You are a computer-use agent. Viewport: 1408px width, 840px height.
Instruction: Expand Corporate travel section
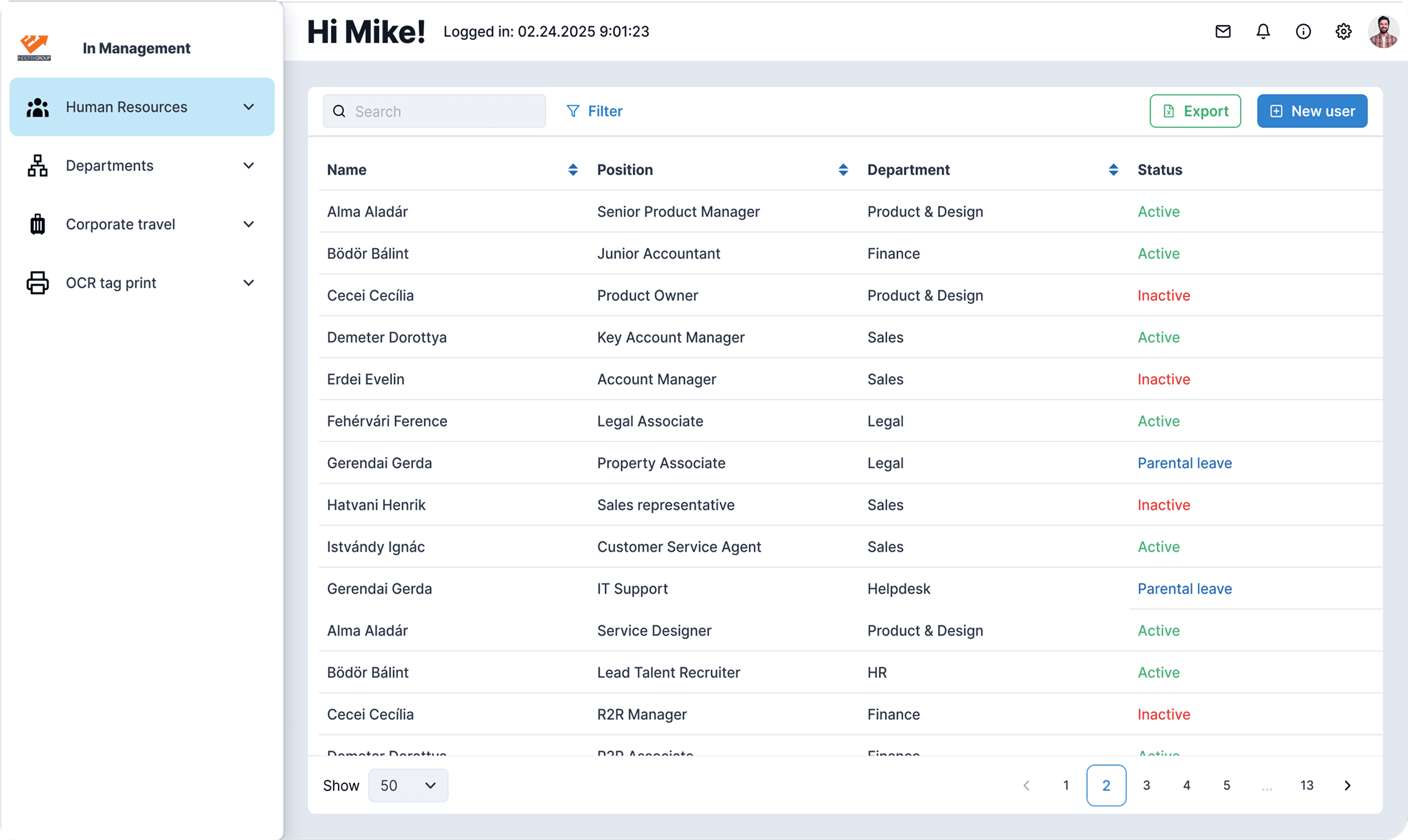click(x=249, y=224)
